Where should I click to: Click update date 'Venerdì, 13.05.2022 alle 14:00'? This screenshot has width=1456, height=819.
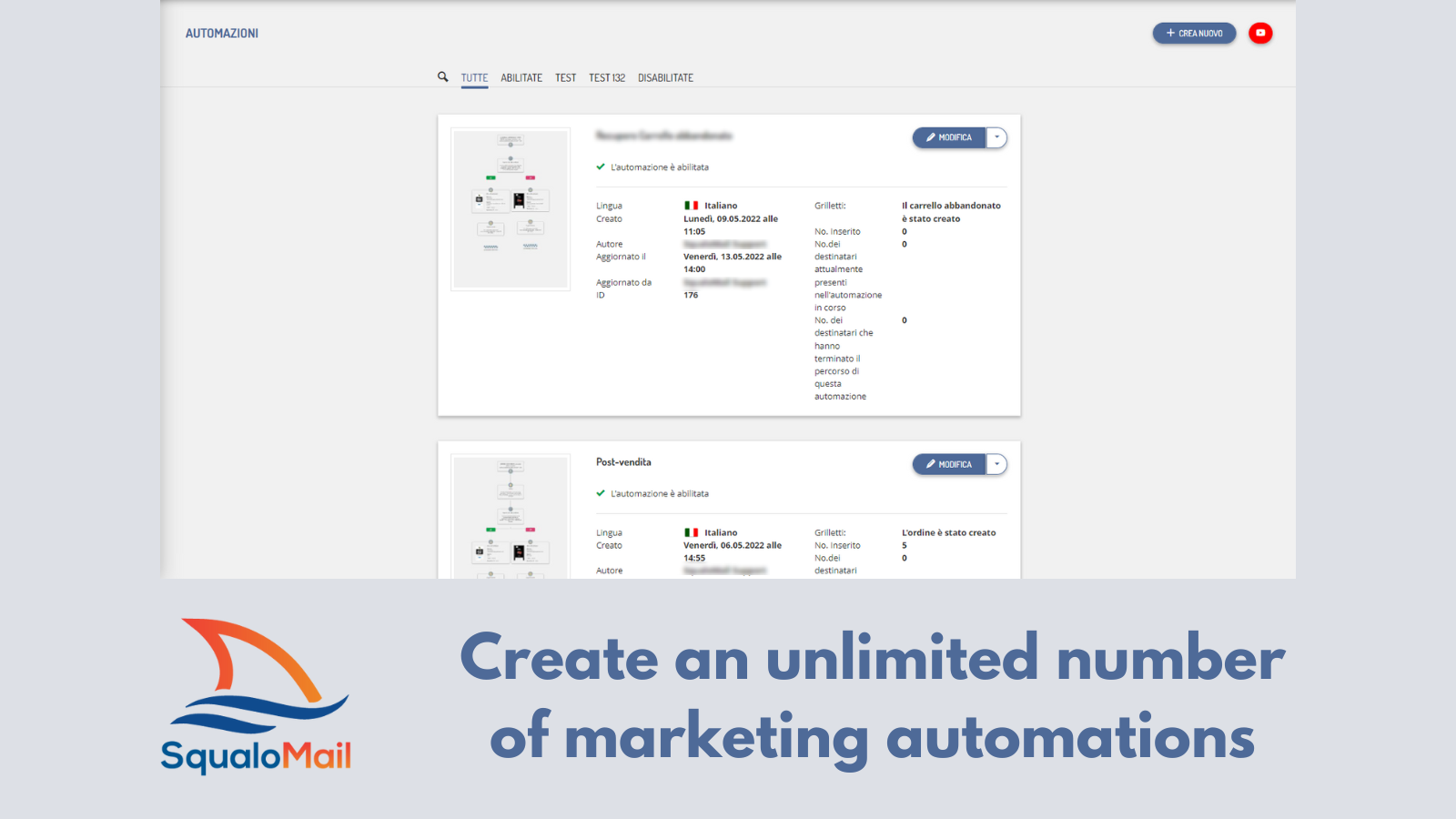[x=733, y=263]
